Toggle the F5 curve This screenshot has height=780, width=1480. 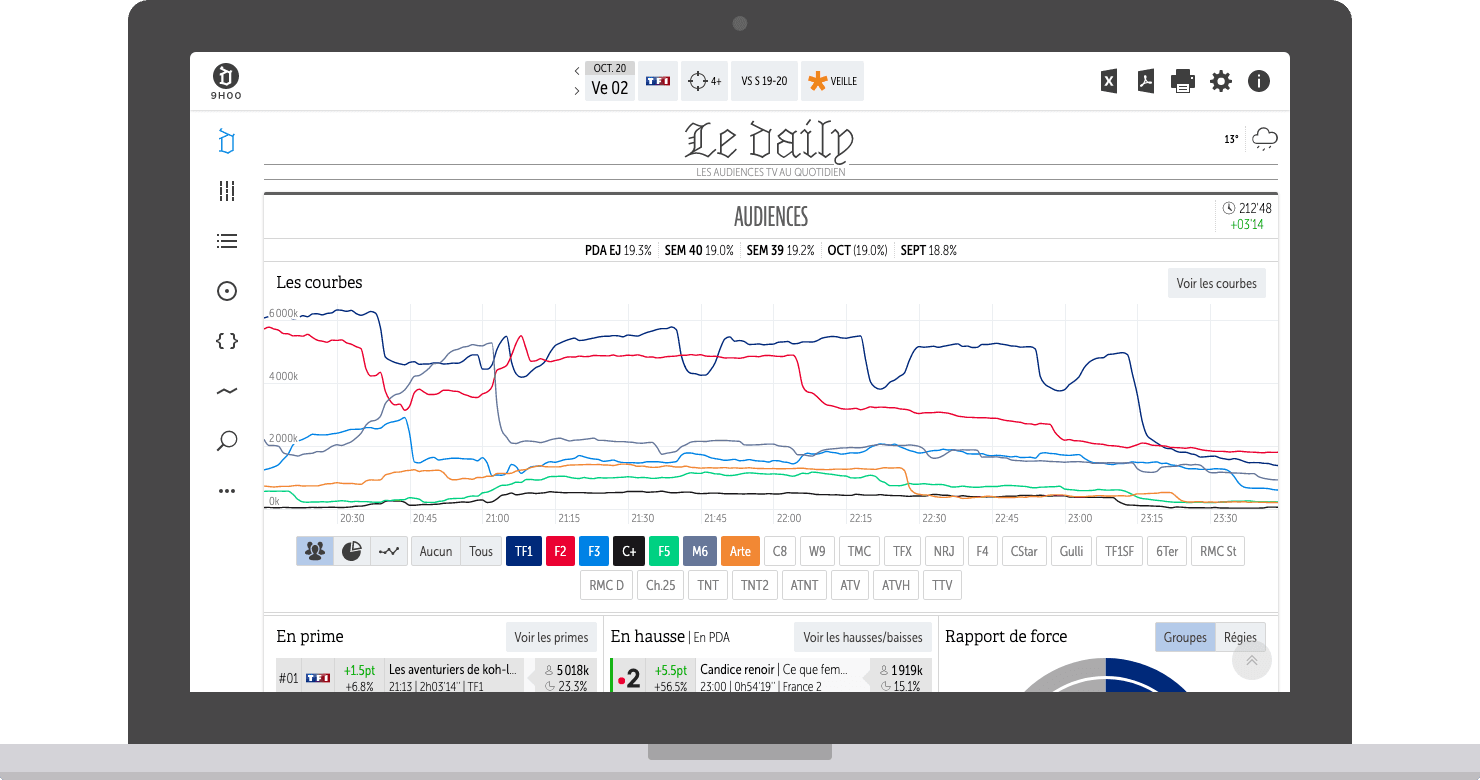point(664,551)
